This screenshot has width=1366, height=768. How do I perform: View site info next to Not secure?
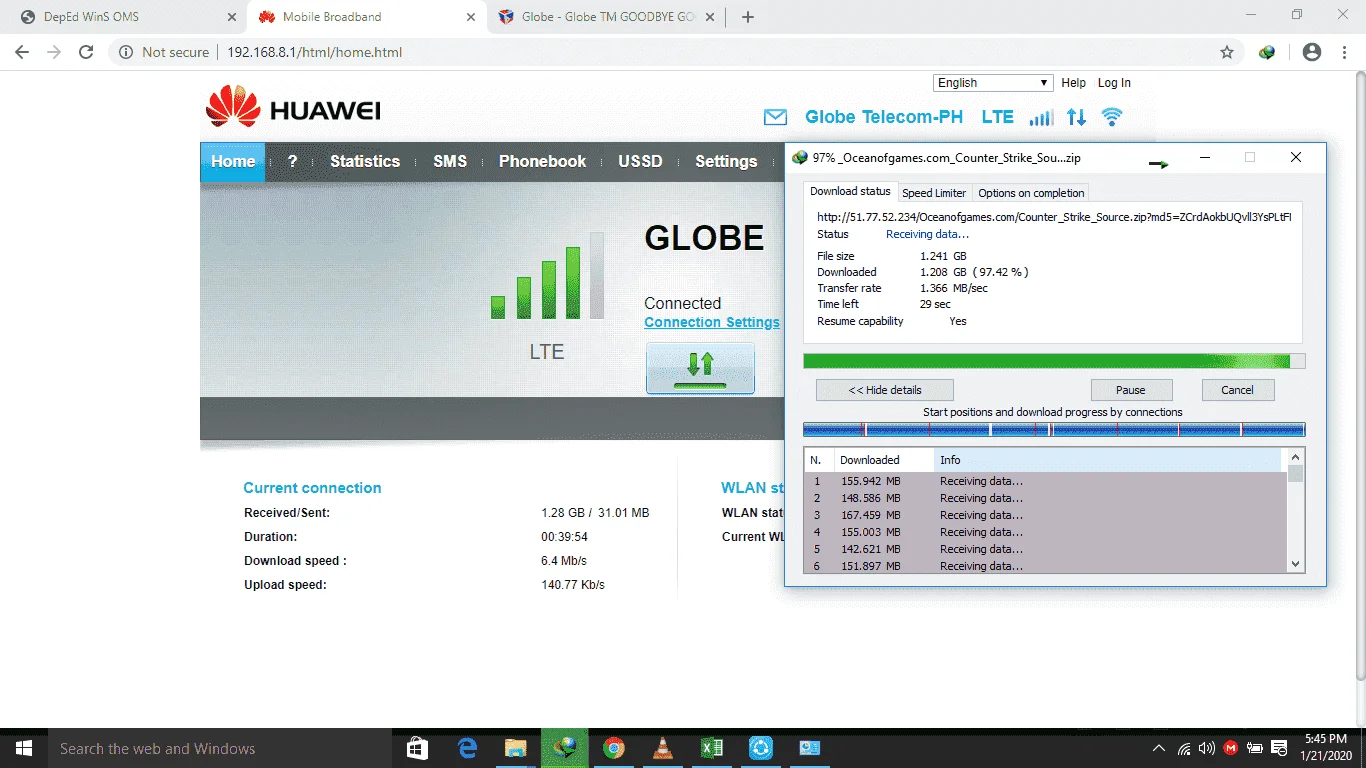(126, 52)
